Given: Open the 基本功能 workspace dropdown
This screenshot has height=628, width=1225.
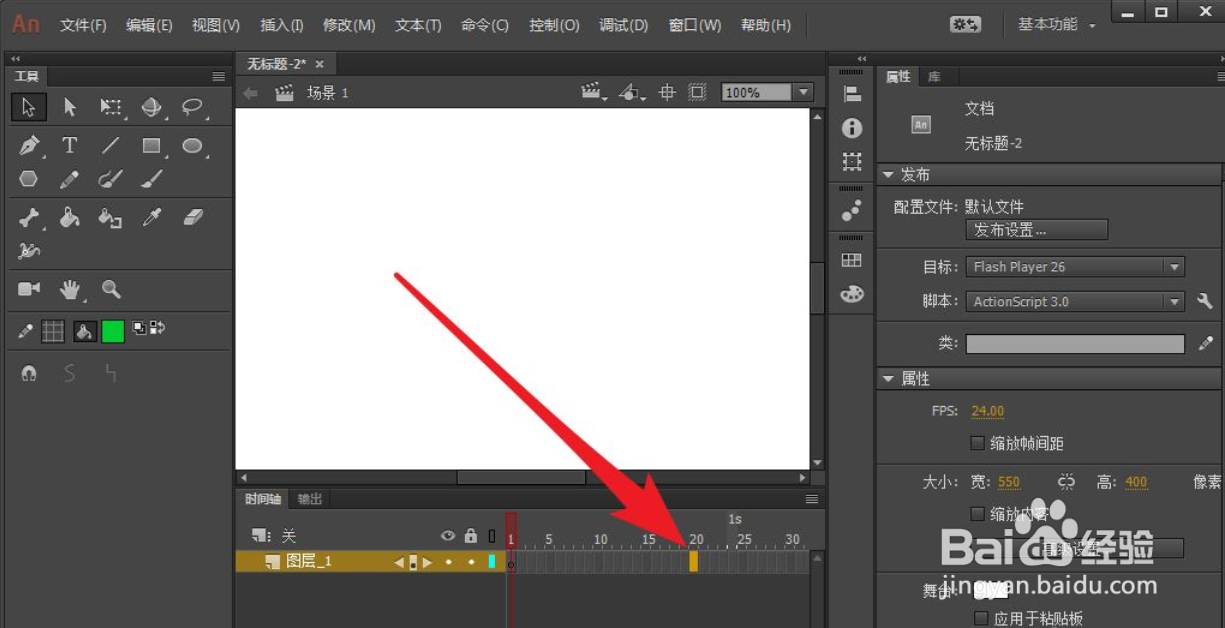Looking at the screenshot, I should pyautogui.click(x=1056, y=24).
